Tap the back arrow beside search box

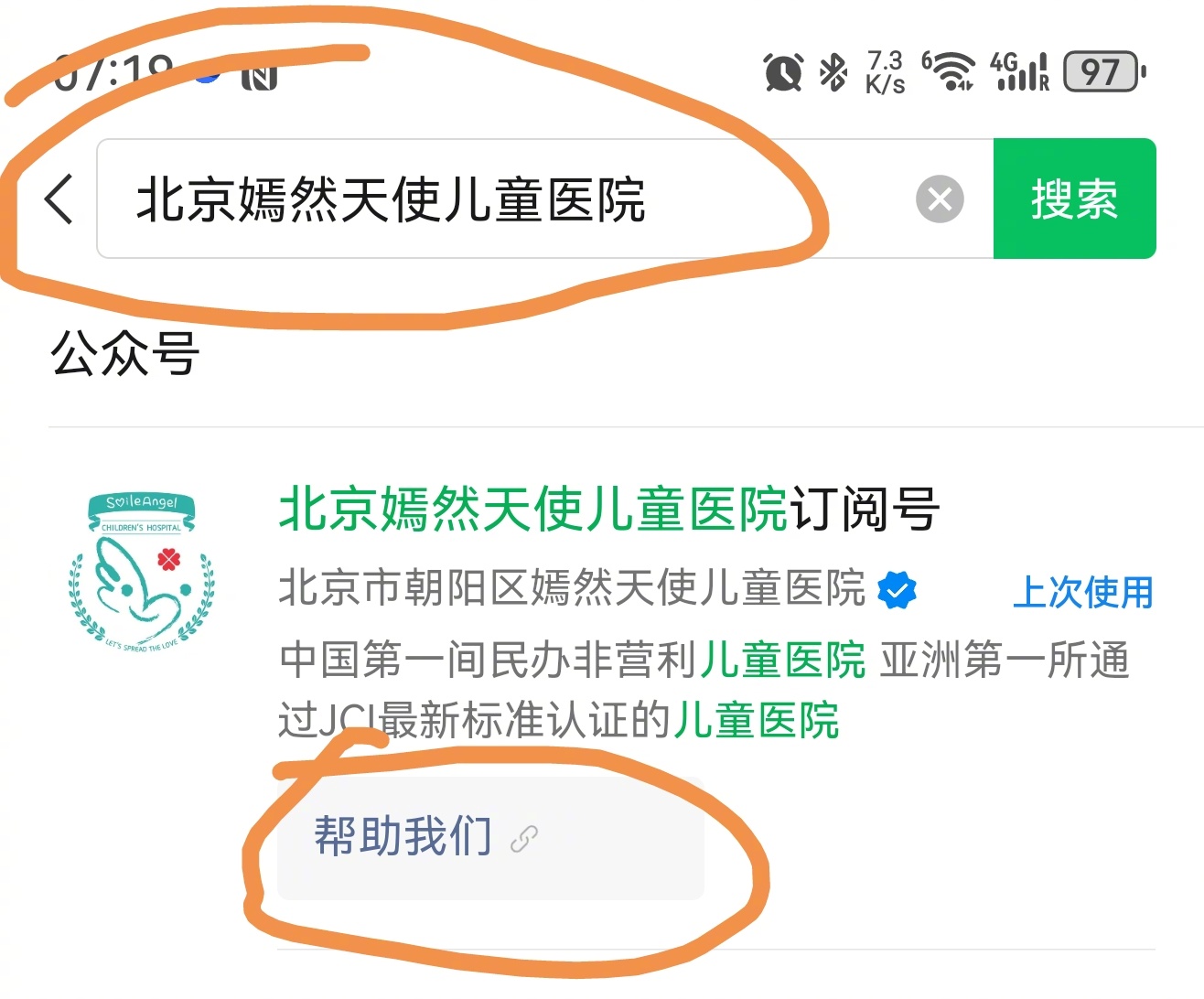tap(59, 199)
